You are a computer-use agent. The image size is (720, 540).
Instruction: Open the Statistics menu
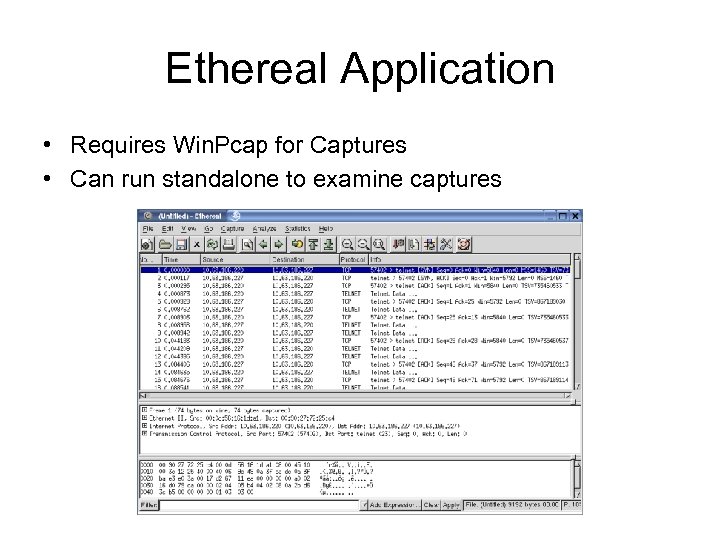click(x=298, y=228)
